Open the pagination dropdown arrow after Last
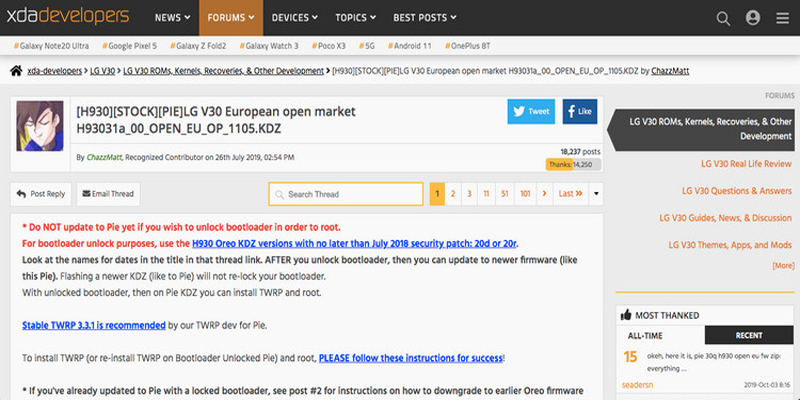The height and width of the screenshot is (400, 800). click(x=597, y=193)
